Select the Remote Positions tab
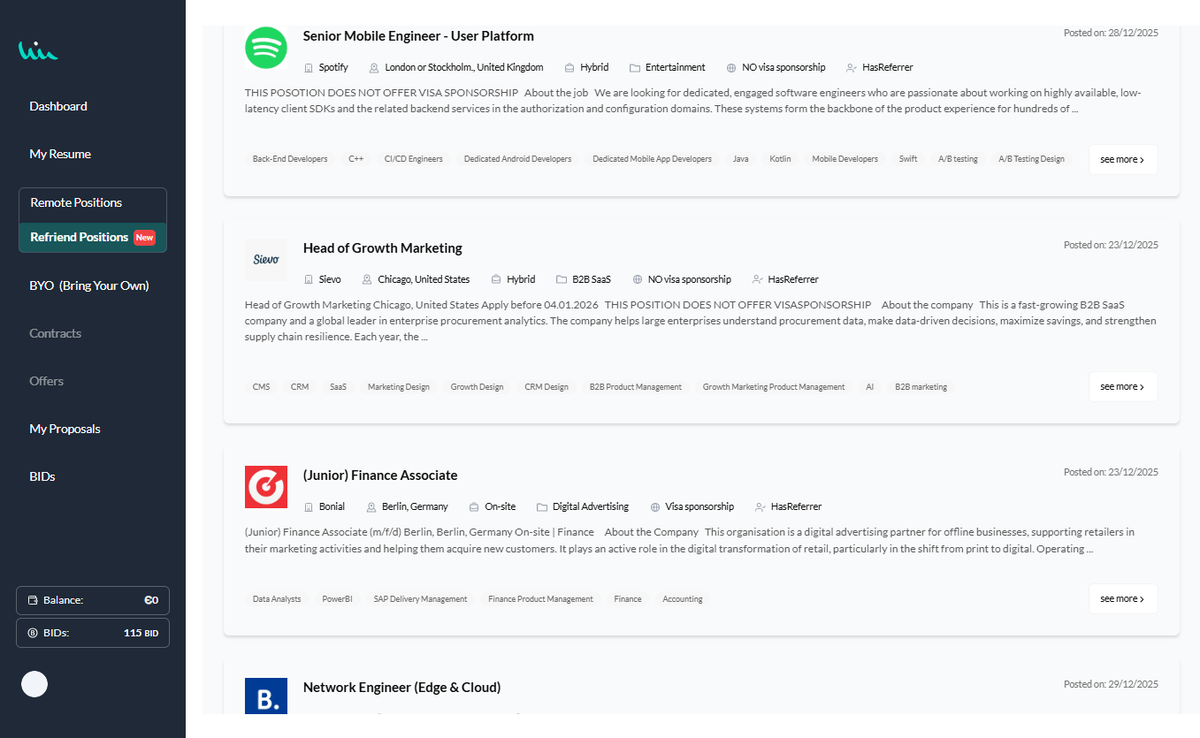The image size is (1200, 738). [x=92, y=203]
